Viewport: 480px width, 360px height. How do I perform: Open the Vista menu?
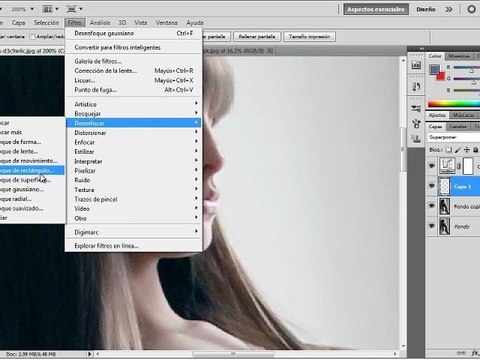(141, 23)
